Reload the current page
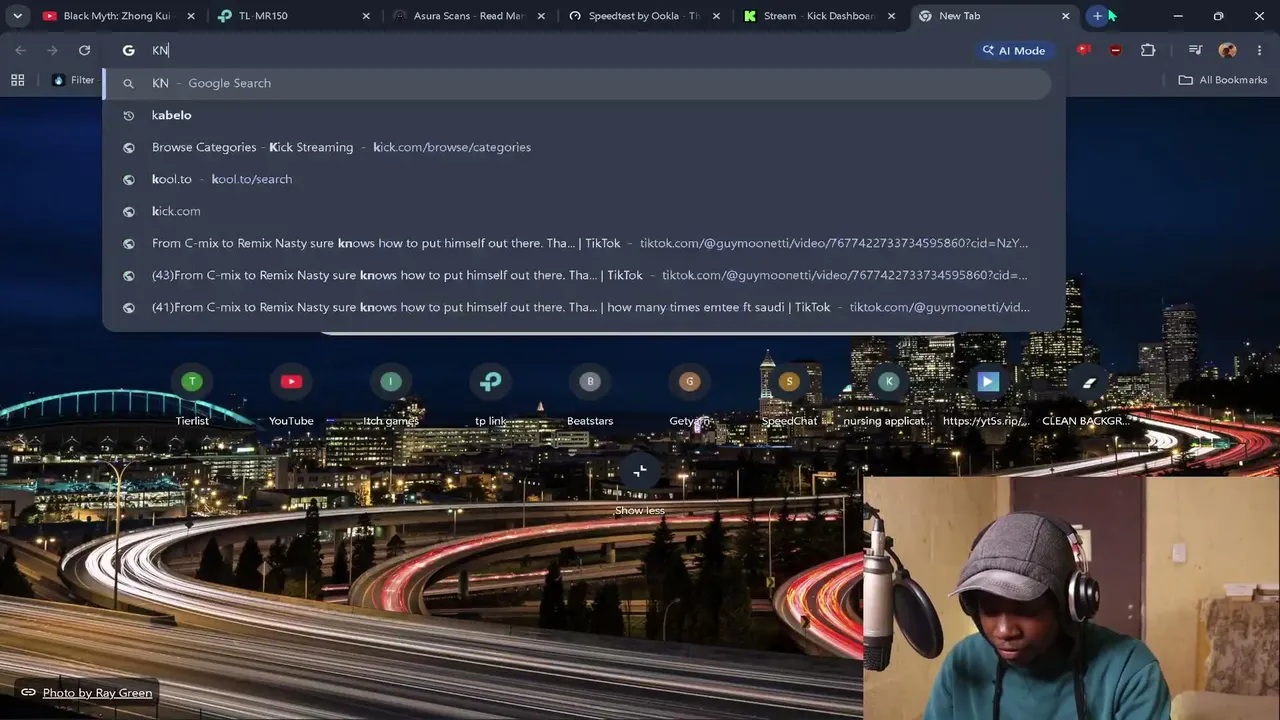The height and width of the screenshot is (720, 1280). [84, 50]
